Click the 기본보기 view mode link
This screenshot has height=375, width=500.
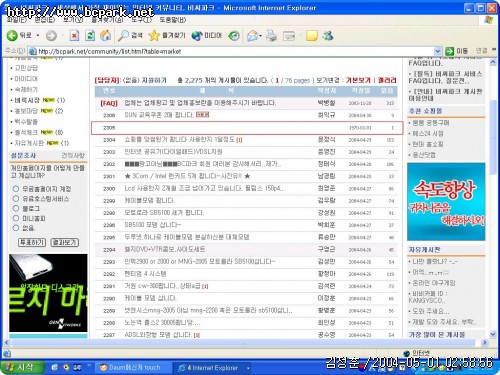(358, 80)
